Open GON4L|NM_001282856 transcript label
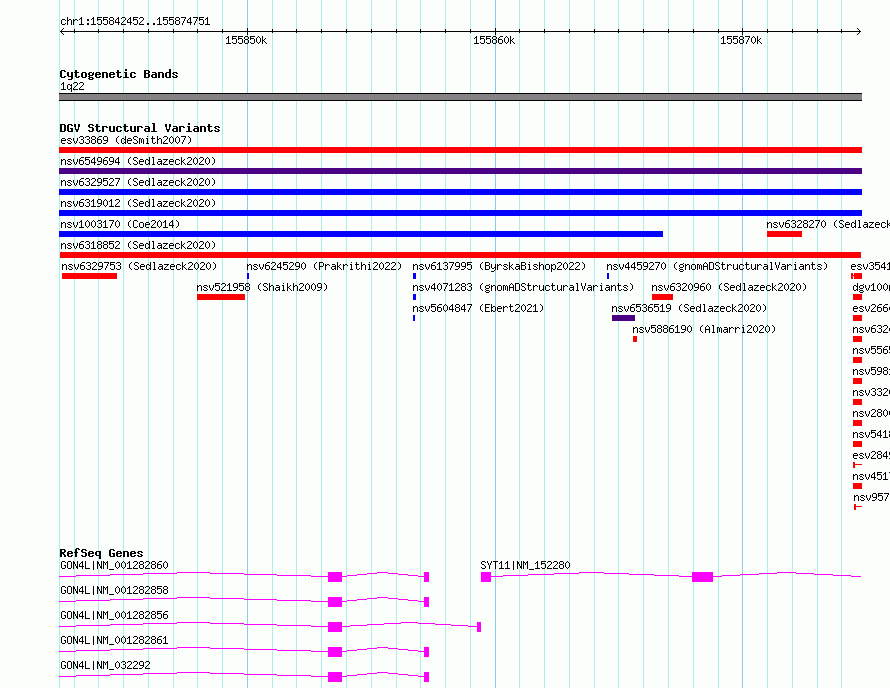This screenshot has width=890, height=688. (x=114, y=615)
